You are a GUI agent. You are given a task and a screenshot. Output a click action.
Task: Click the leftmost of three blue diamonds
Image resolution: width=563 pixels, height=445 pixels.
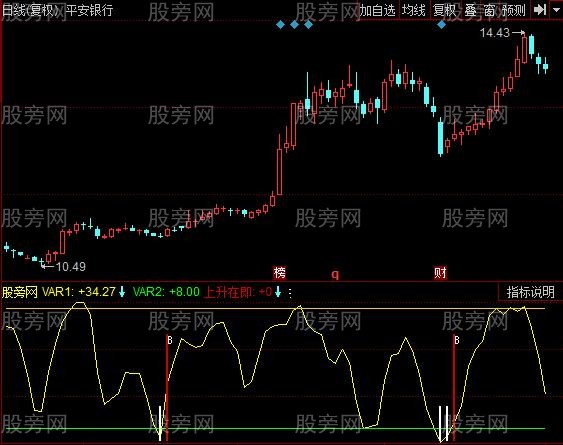(x=280, y=24)
